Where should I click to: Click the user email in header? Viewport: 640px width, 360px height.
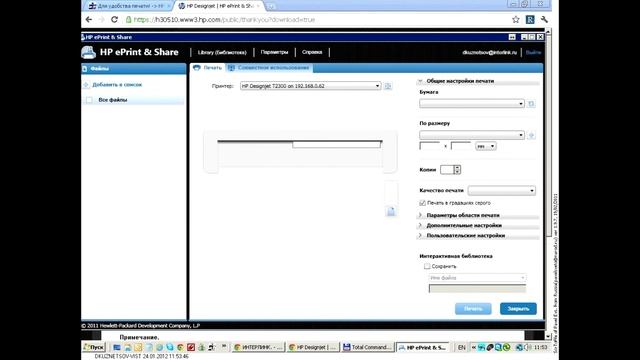coord(489,52)
